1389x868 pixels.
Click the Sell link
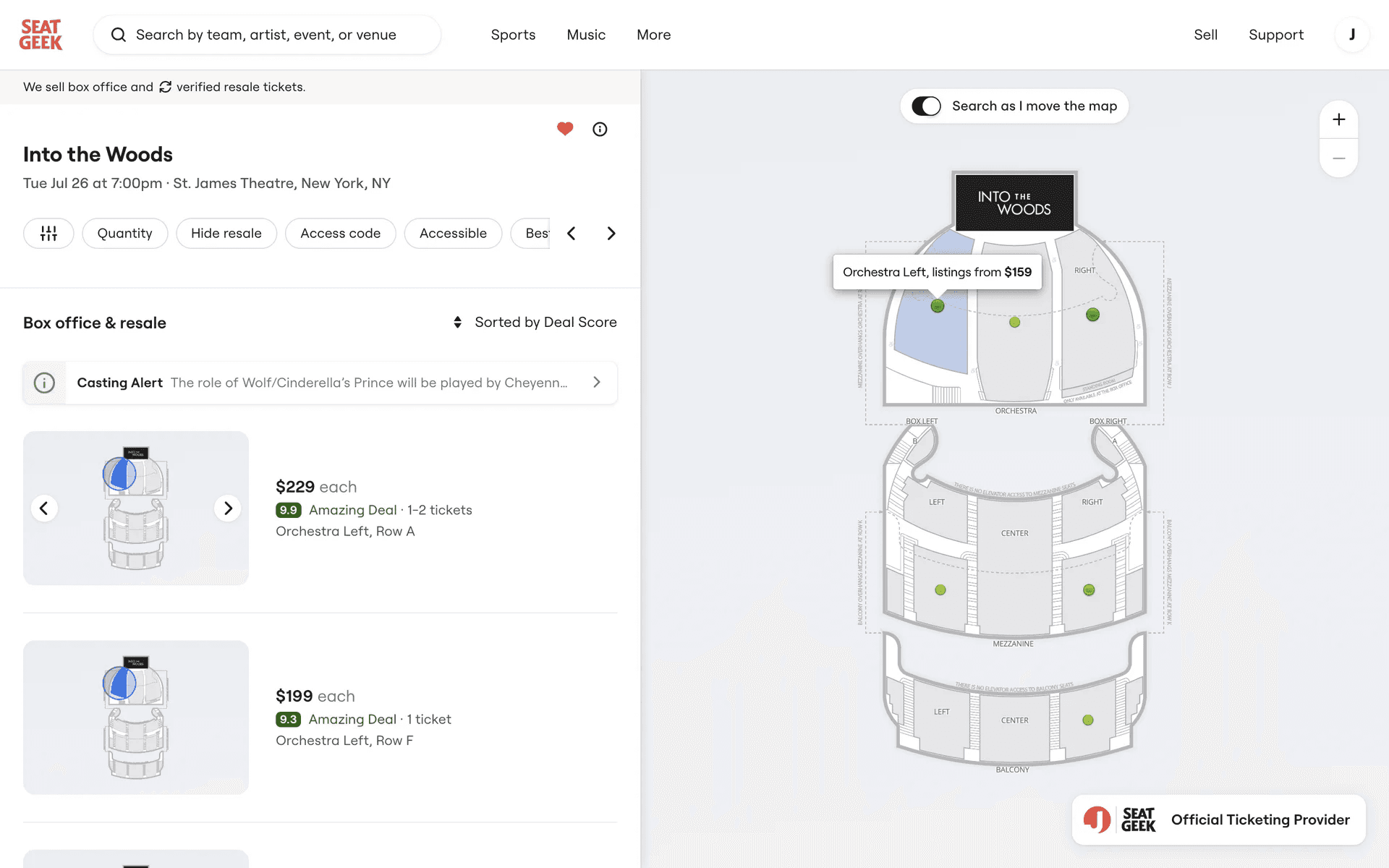(1205, 35)
